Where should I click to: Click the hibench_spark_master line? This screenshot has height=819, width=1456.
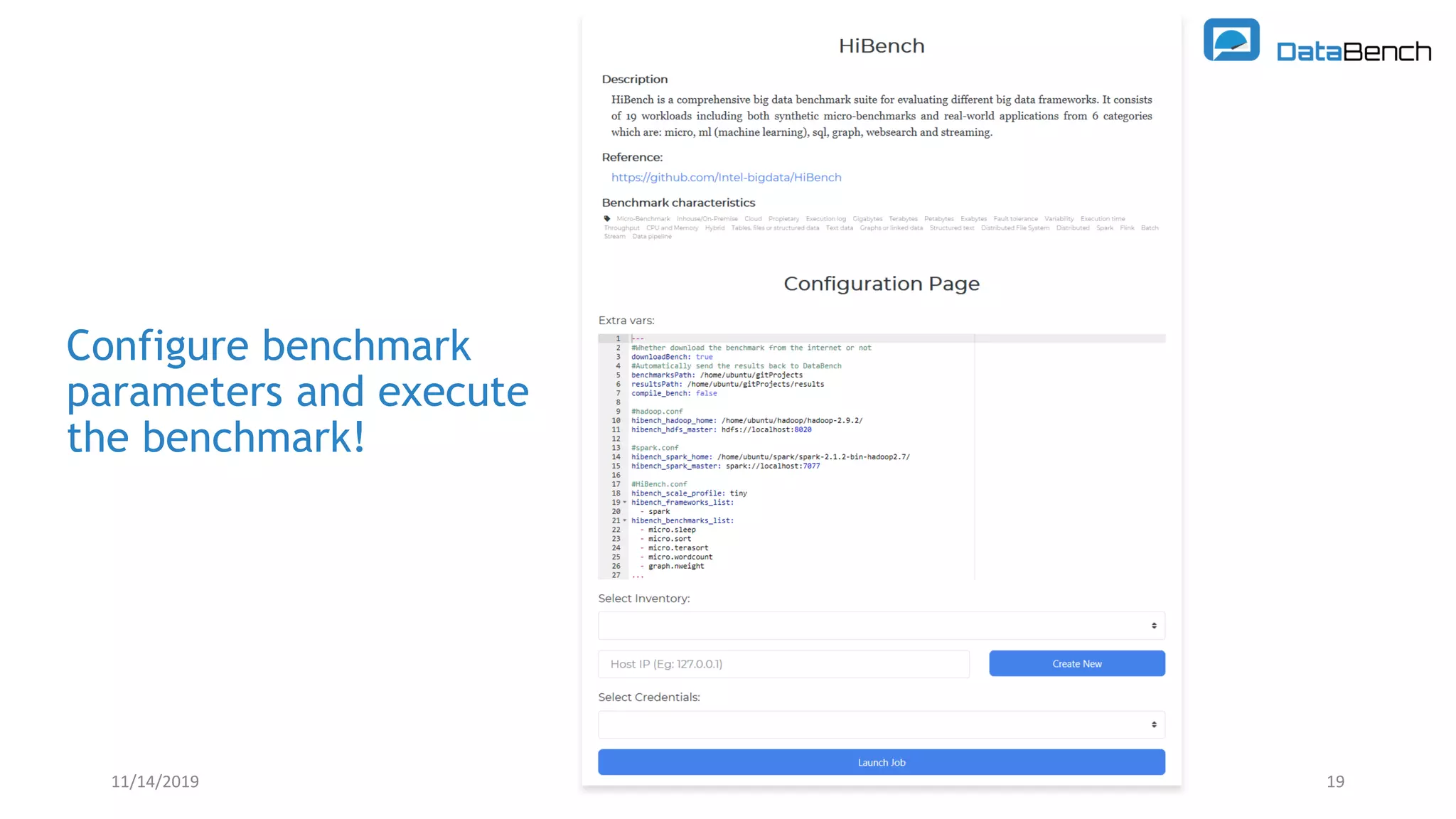pos(725,466)
